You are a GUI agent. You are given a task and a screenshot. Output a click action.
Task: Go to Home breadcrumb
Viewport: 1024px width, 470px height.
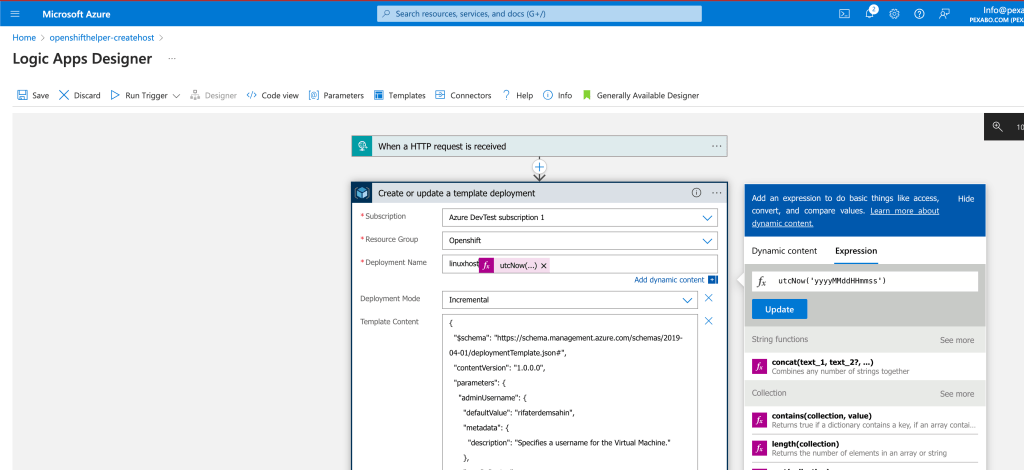(x=24, y=38)
